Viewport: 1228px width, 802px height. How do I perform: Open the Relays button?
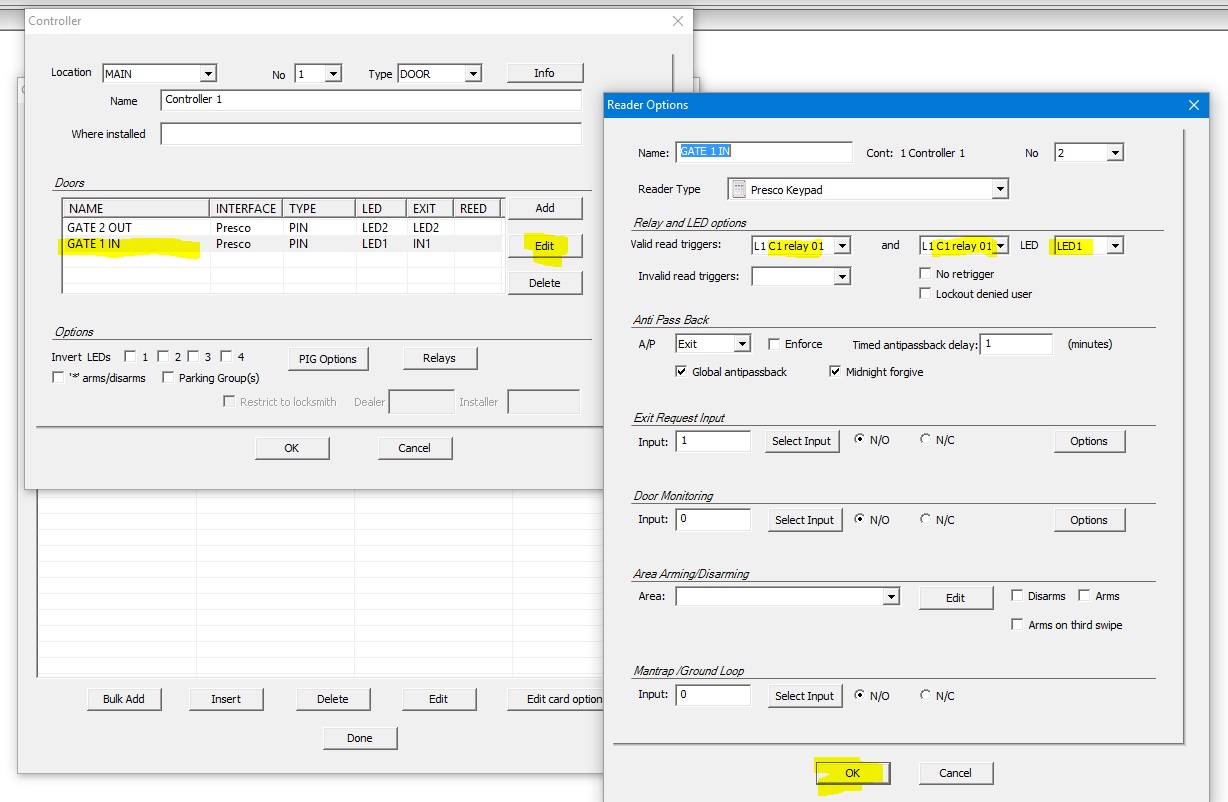439,358
